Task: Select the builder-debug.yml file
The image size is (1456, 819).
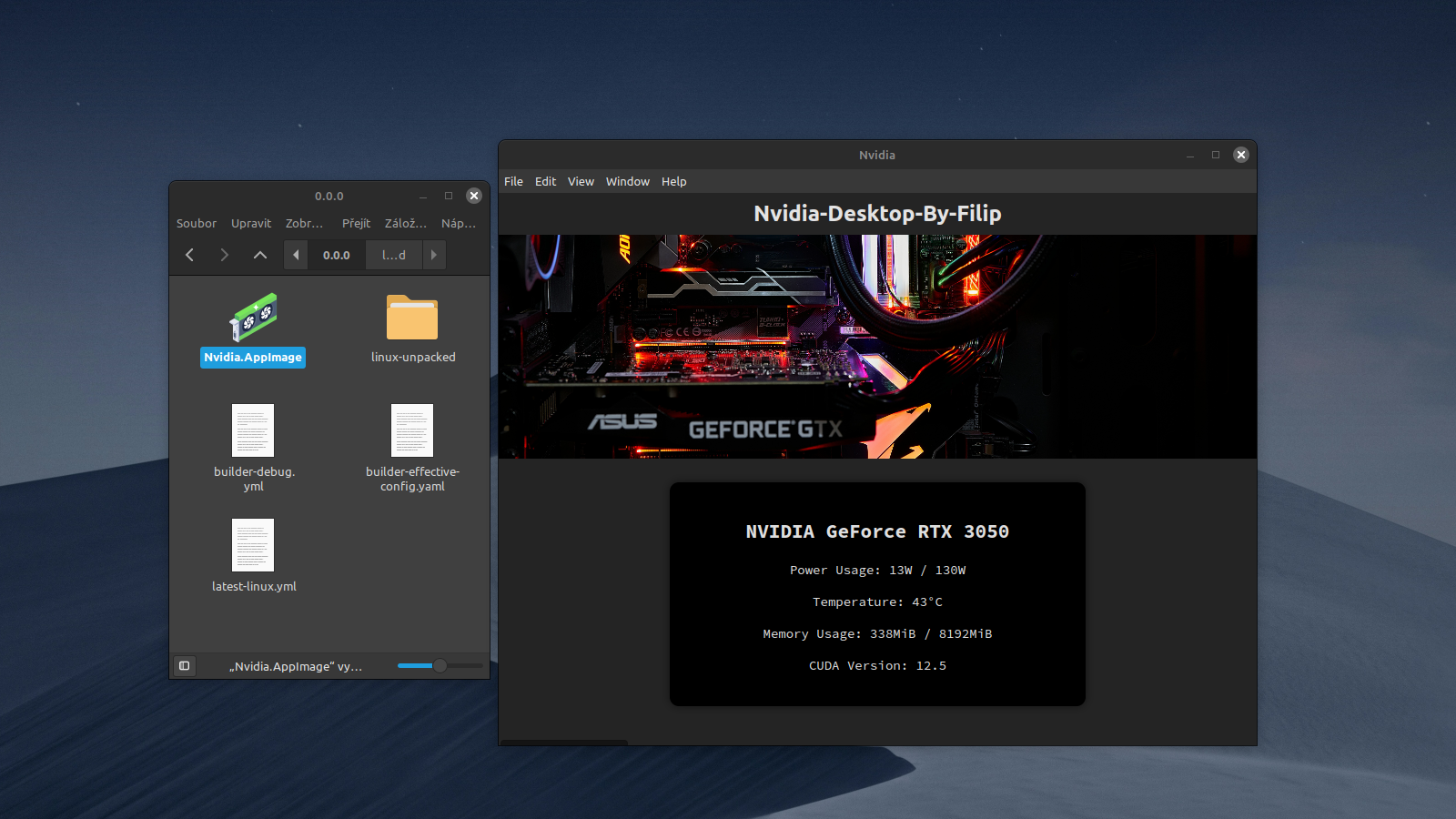Action: (252, 430)
